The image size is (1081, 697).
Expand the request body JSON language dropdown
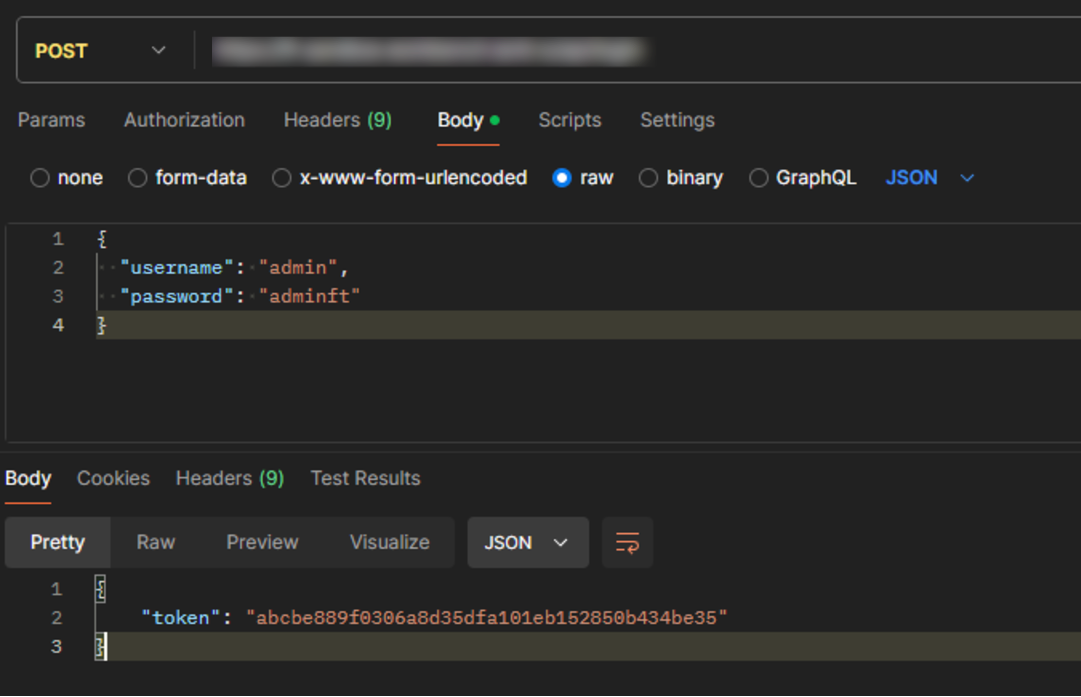[x=929, y=178]
